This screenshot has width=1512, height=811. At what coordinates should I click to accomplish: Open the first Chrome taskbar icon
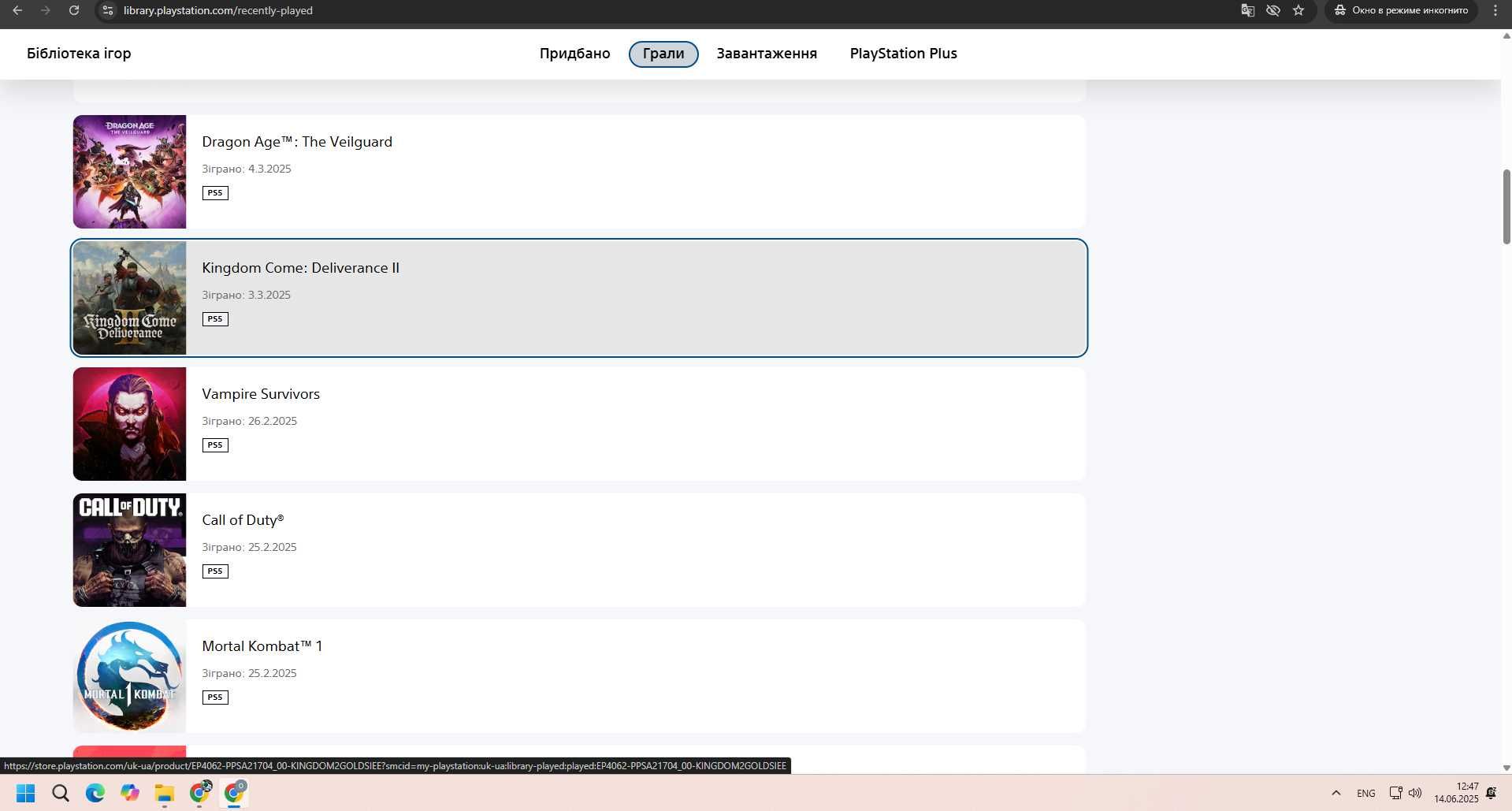200,793
